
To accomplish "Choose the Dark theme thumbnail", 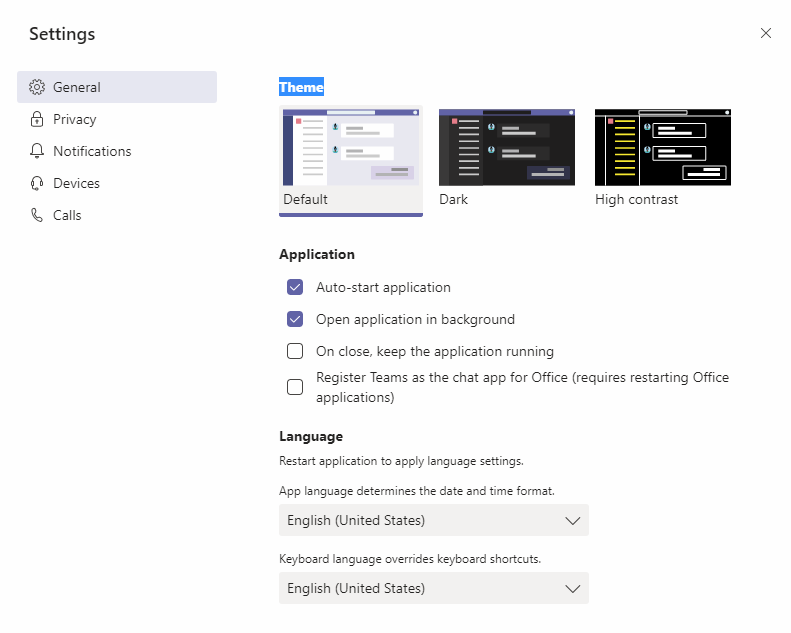I will point(506,147).
